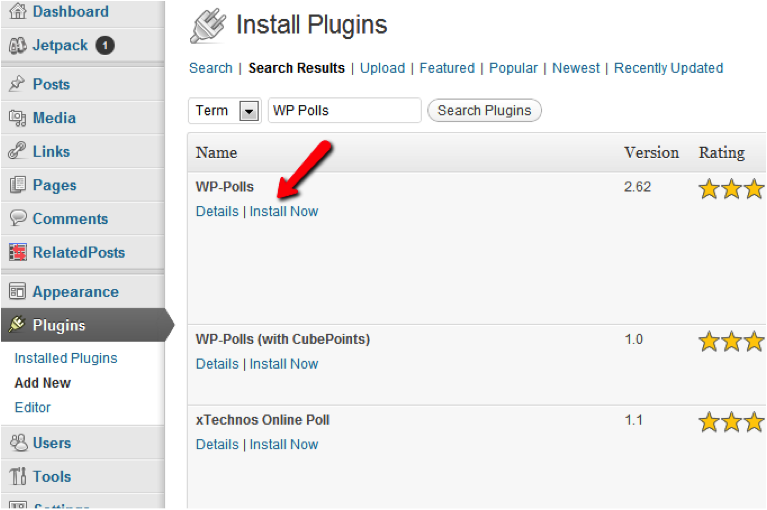767x510 pixels.
Task: Switch to the Featured plugins tab
Action: pyautogui.click(x=447, y=68)
